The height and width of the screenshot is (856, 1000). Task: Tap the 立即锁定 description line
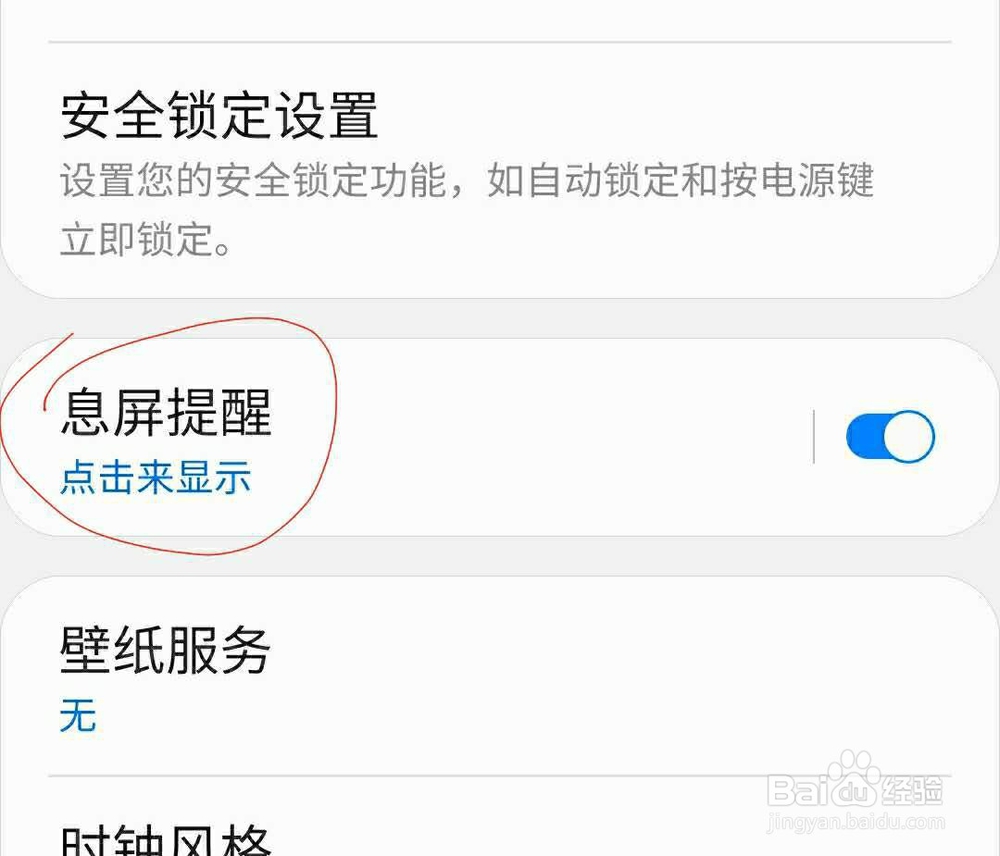[x=145, y=240]
